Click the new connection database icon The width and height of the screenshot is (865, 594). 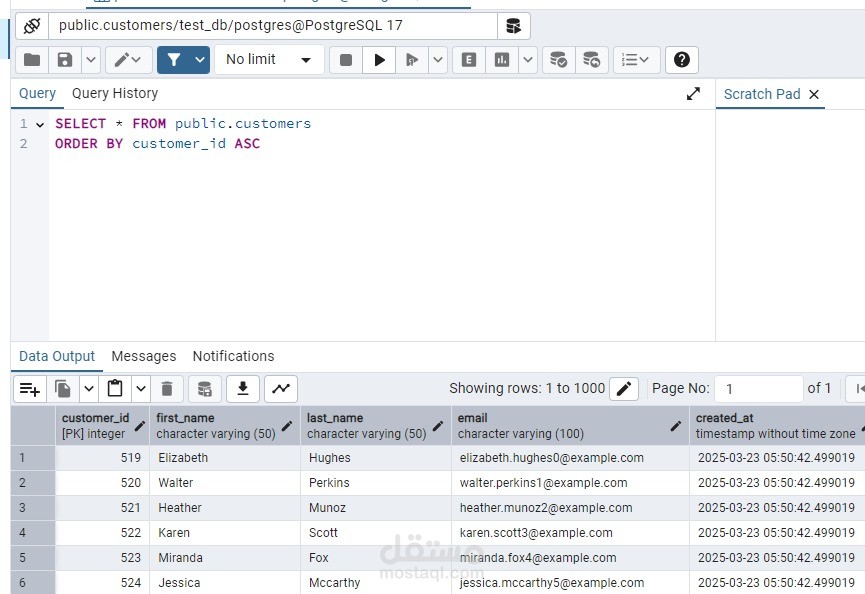pyautogui.click(x=514, y=26)
